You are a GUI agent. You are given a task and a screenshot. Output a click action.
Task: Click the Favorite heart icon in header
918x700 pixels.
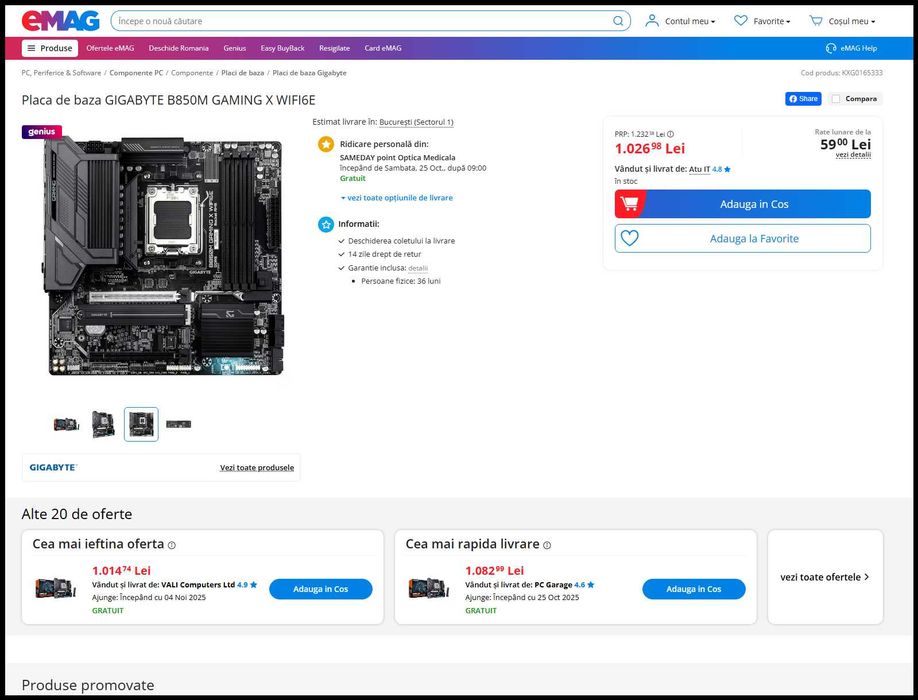point(741,20)
